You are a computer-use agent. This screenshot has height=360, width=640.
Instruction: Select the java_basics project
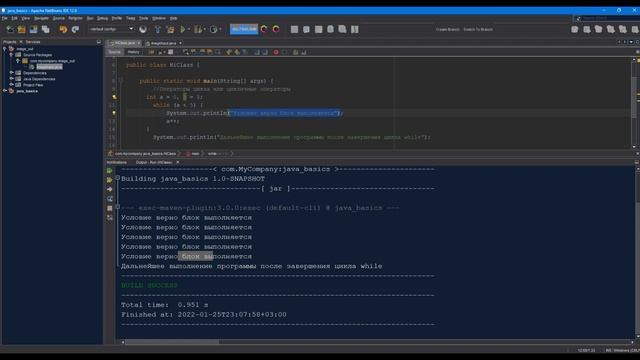27,91
